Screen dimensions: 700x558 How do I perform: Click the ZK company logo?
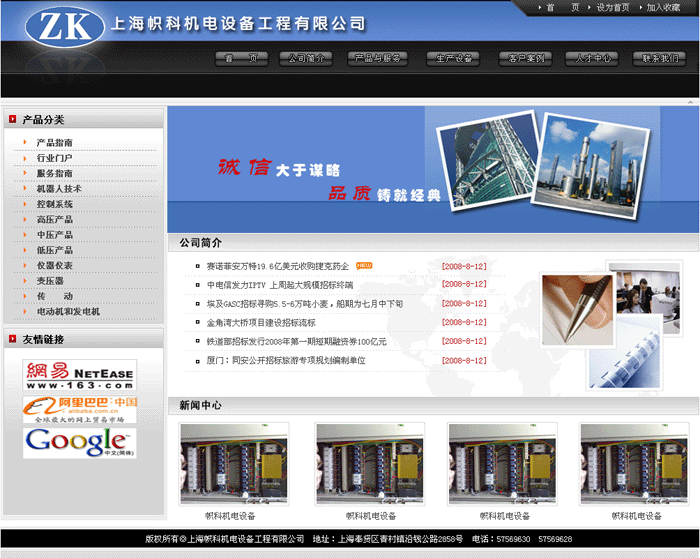pyautogui.click(x=65, y=27)
